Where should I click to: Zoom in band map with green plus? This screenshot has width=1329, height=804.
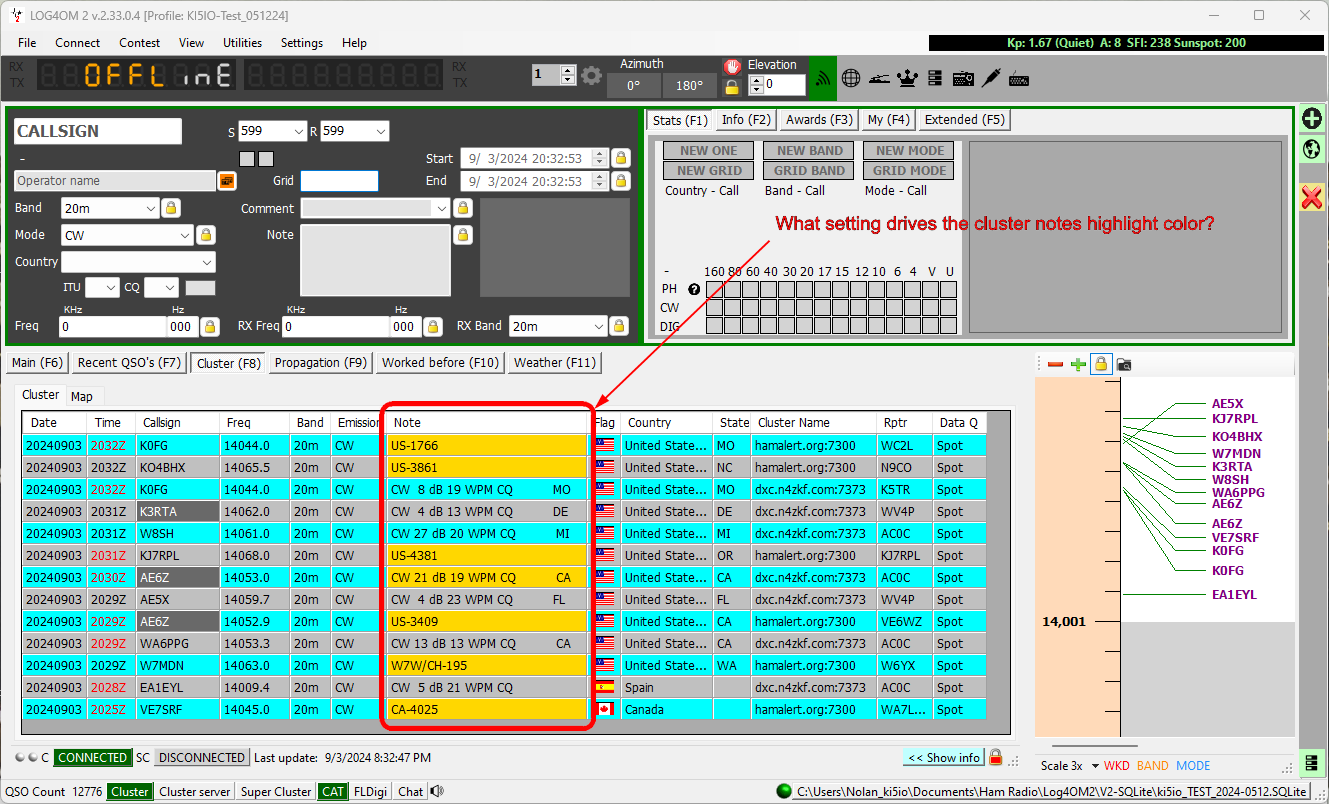coord(1077,365)
